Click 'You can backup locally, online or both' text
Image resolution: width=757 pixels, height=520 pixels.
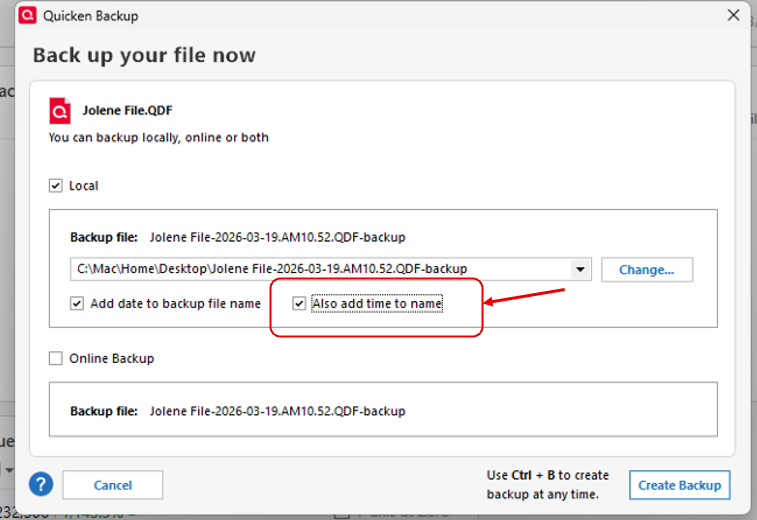159,138
